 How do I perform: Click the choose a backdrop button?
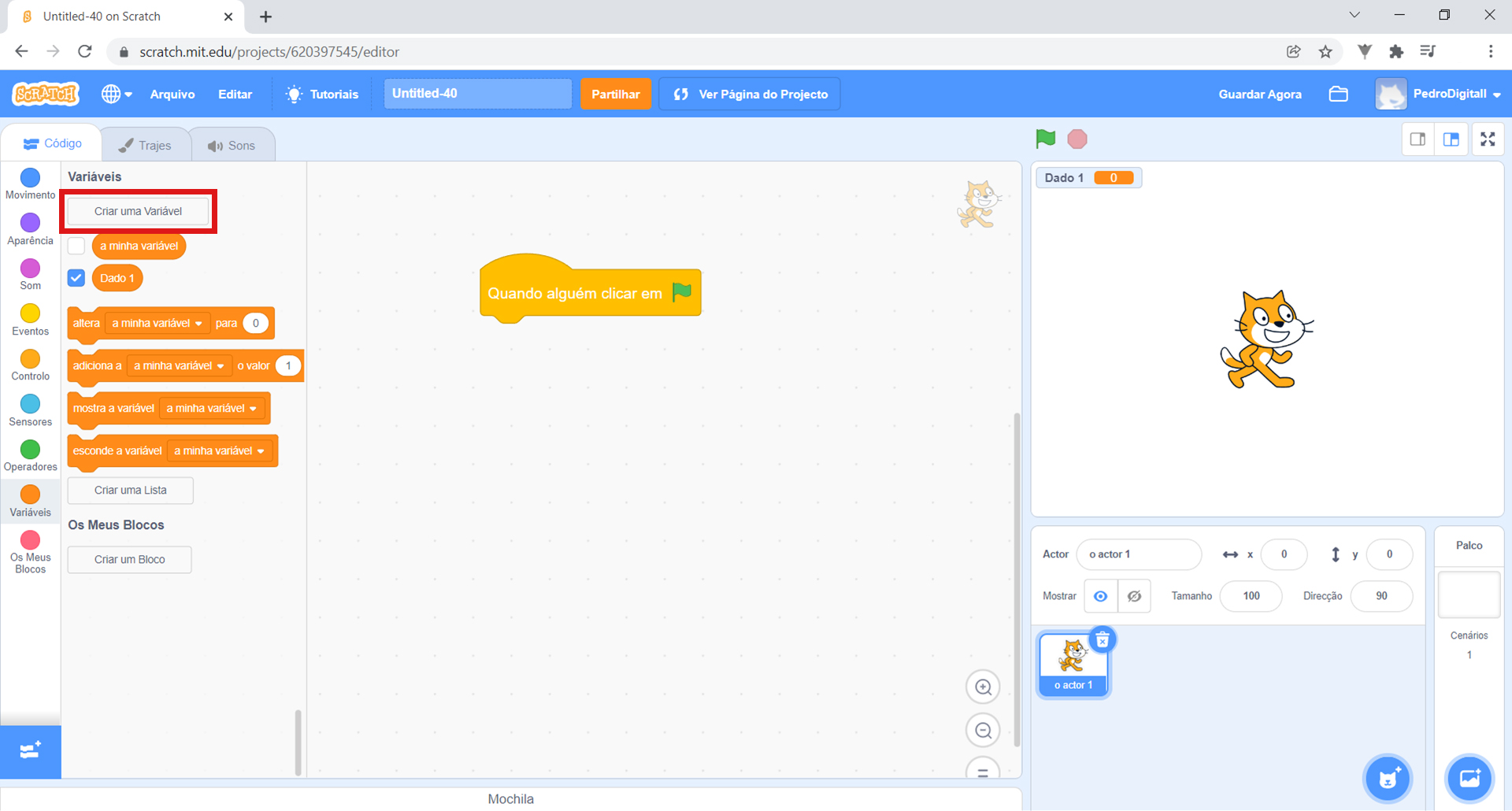[x=1469, y=779]
